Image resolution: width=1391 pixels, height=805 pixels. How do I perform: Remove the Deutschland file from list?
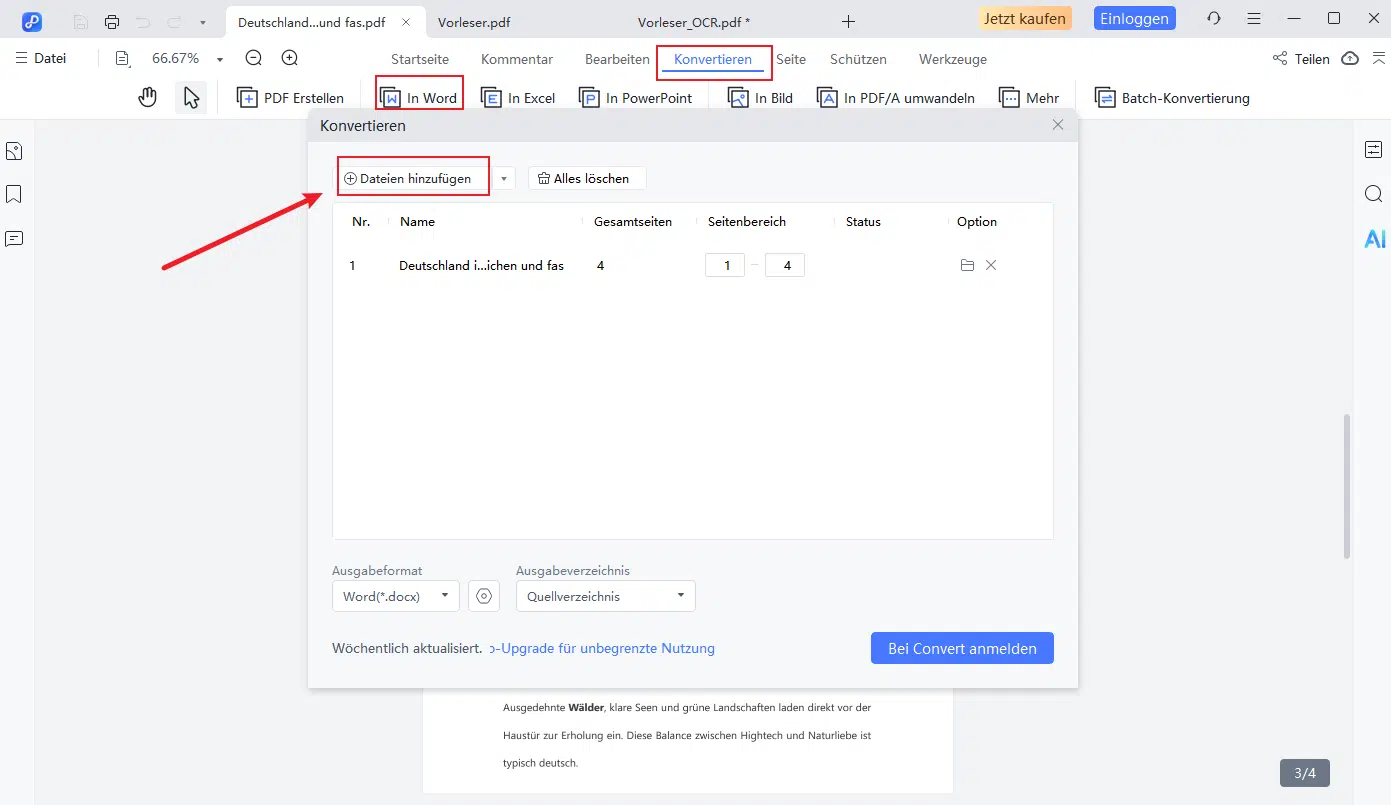tap(991, 266)
